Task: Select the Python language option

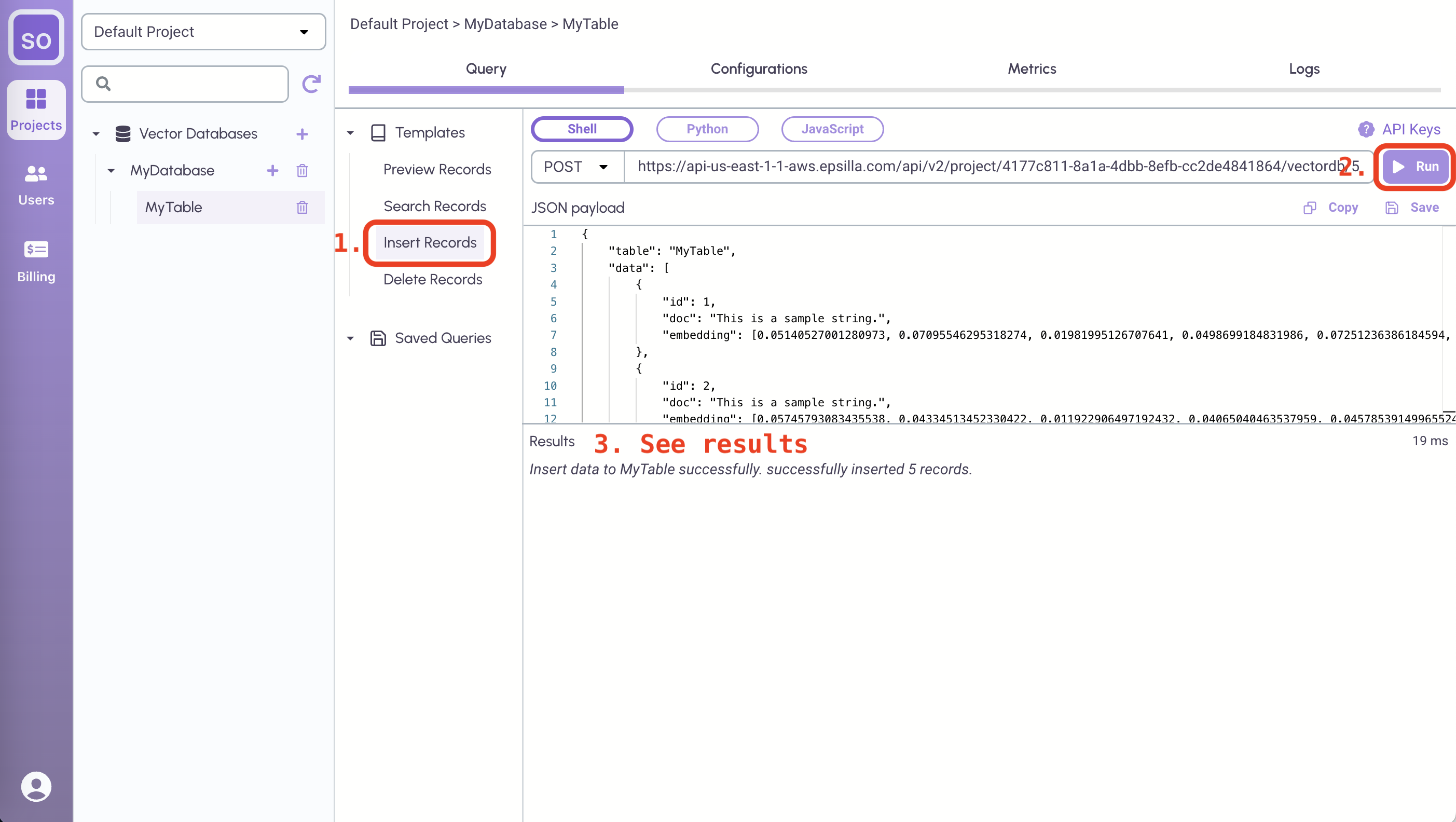Action: [x=707, y=129]
